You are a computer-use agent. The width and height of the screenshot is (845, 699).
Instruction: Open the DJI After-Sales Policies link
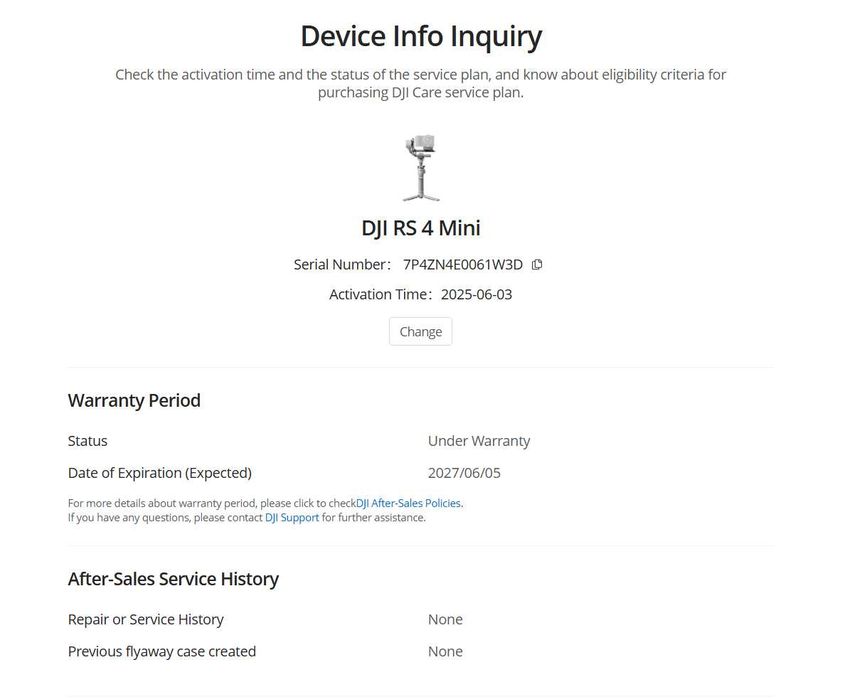point(408,503)
